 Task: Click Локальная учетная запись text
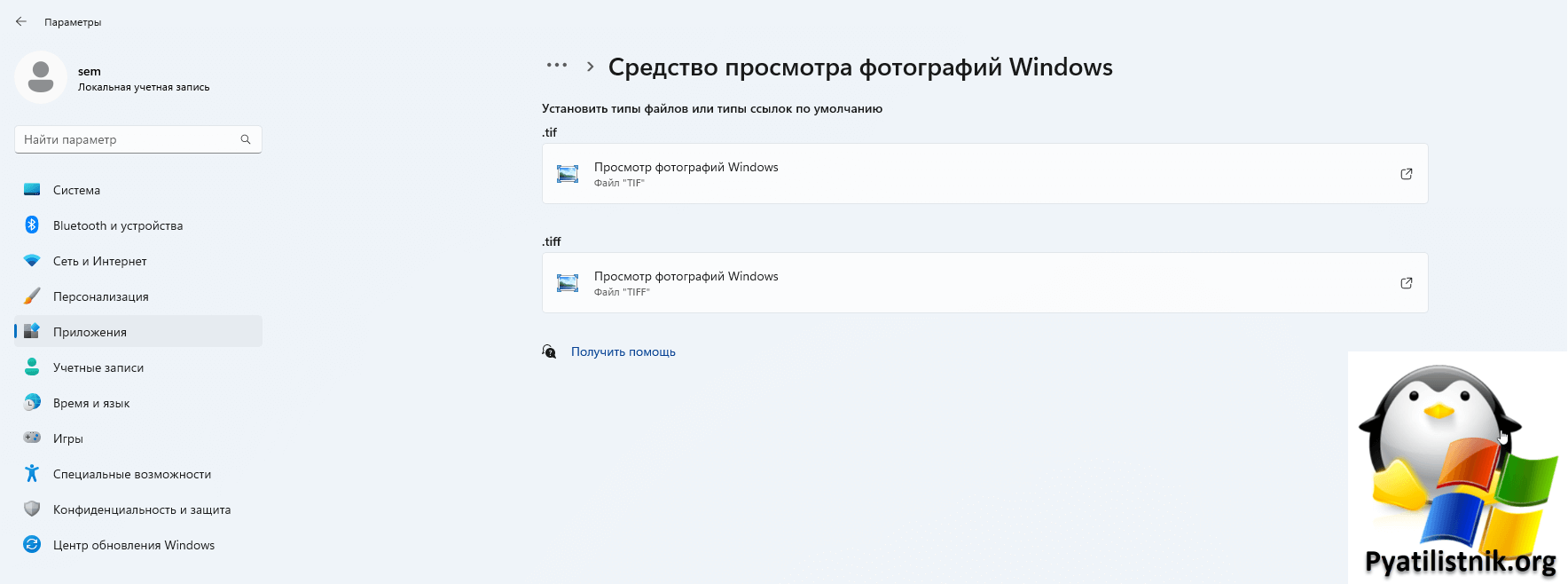click(144, 87)
